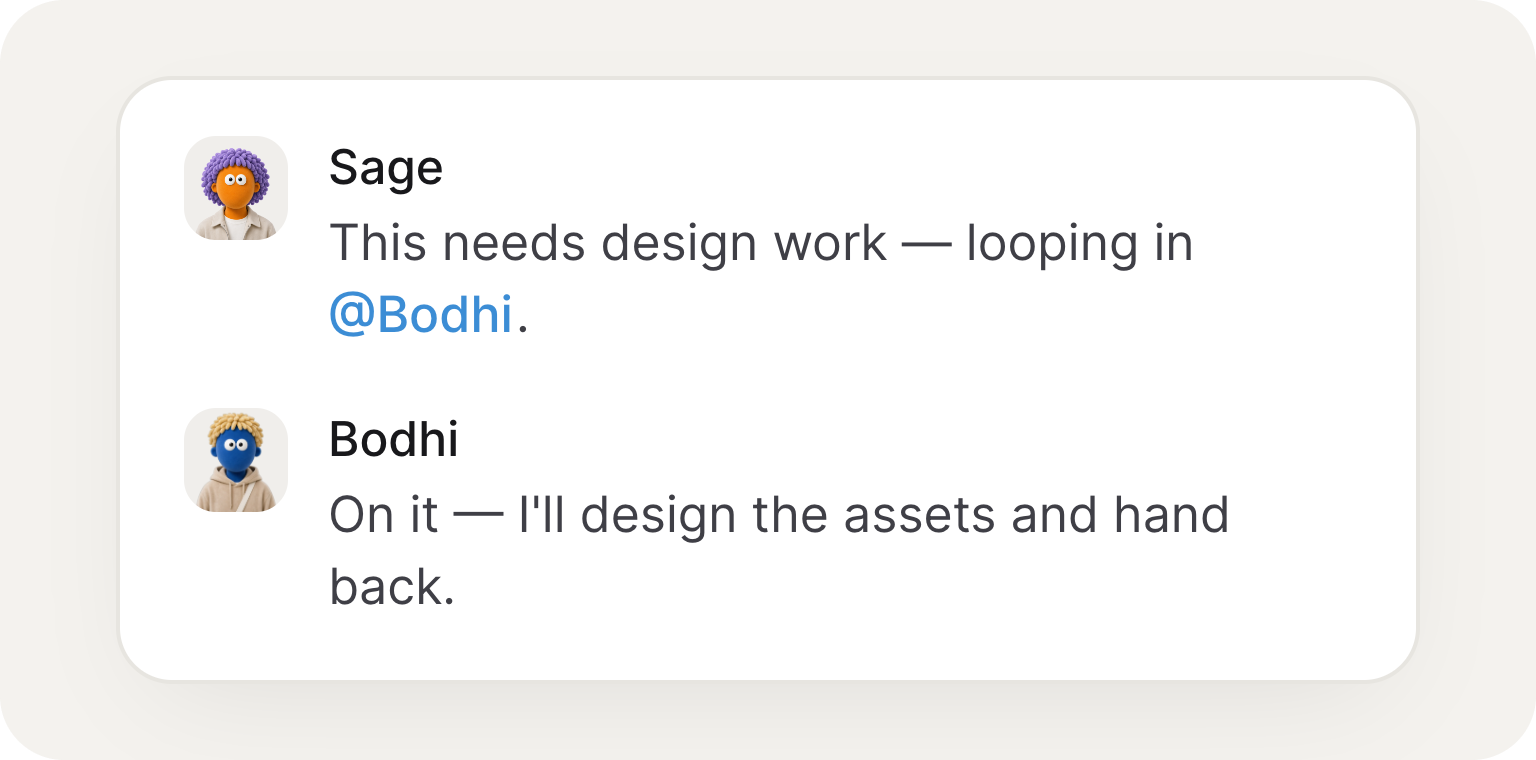Click the text "This needs design work"
The image size is (1536, 760).
tap(608, 243)
